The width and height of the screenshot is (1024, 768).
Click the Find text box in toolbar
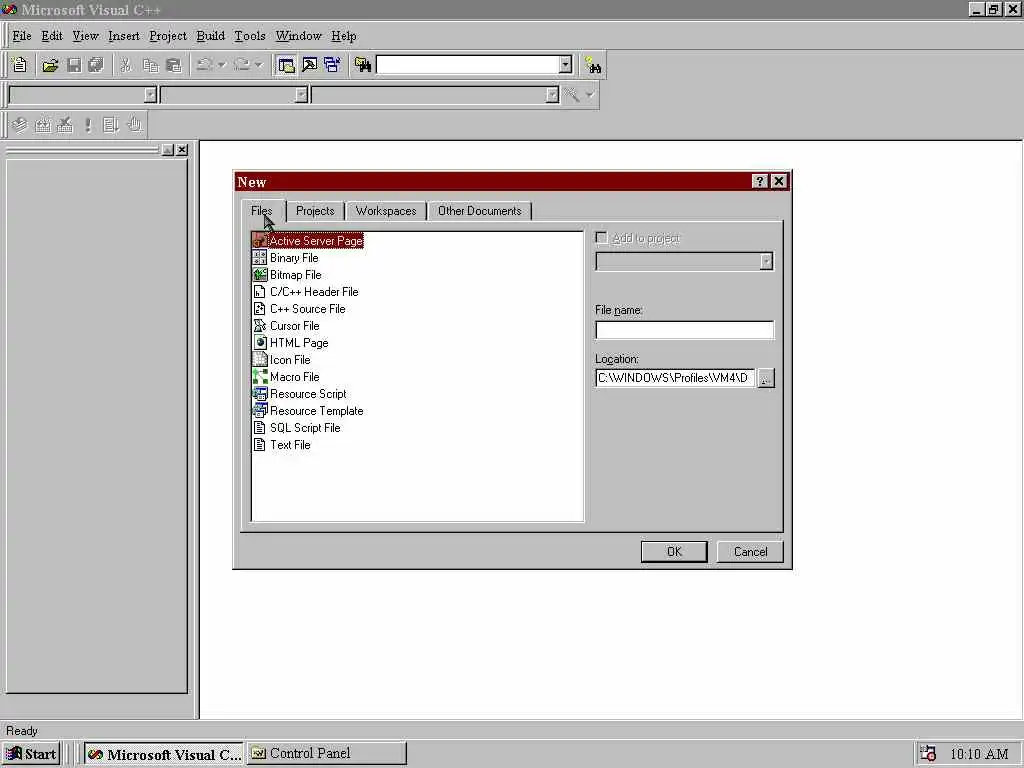(468, 65)
